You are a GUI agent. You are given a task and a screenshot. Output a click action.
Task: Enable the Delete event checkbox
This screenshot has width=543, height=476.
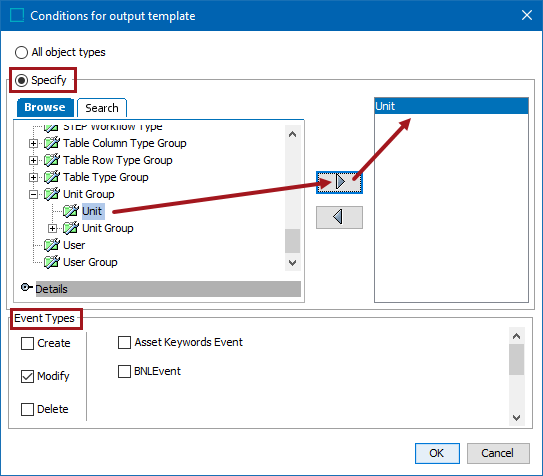coord(27,409)
